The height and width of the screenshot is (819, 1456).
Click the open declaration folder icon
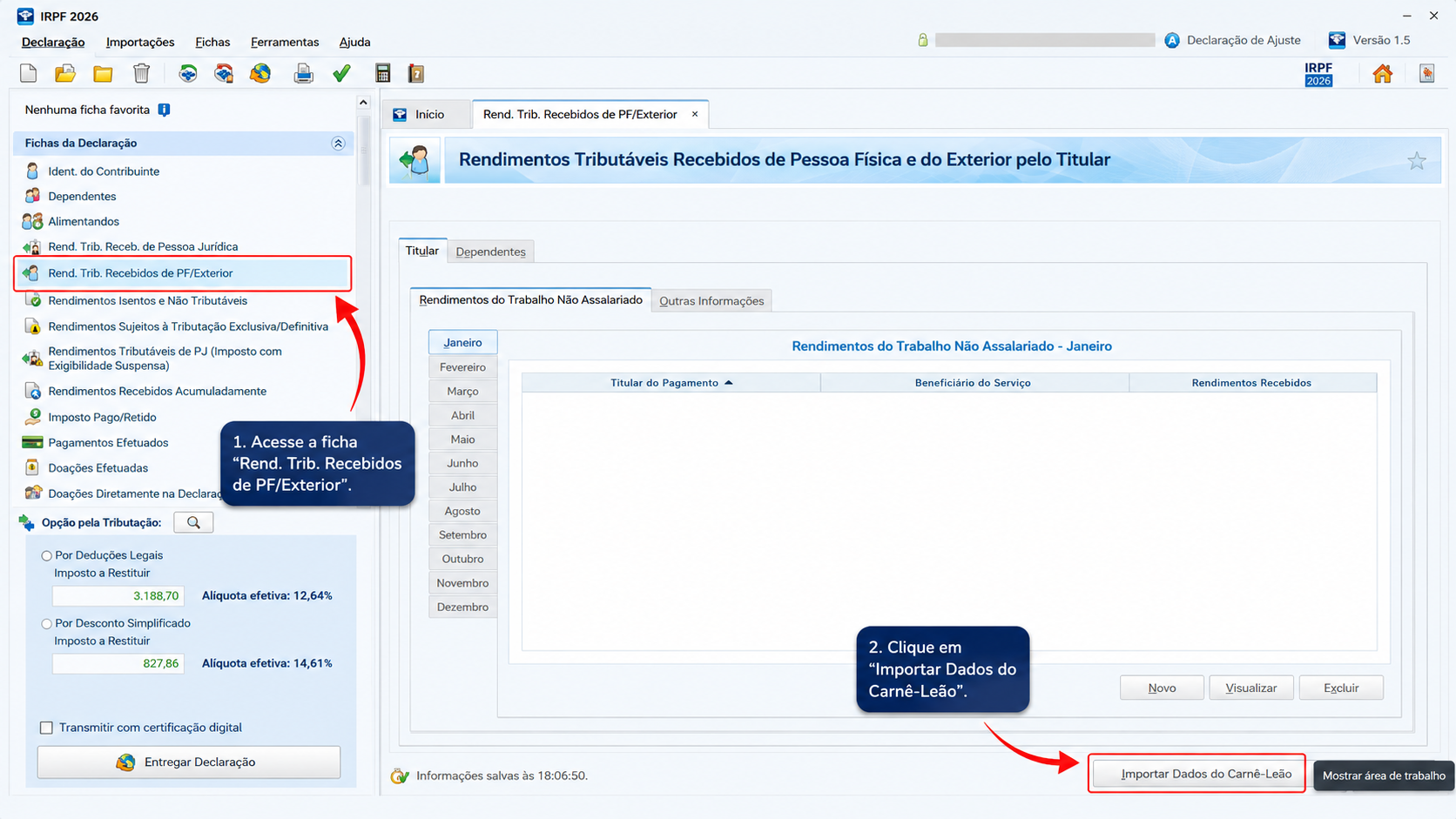click(x=65, y=73)
